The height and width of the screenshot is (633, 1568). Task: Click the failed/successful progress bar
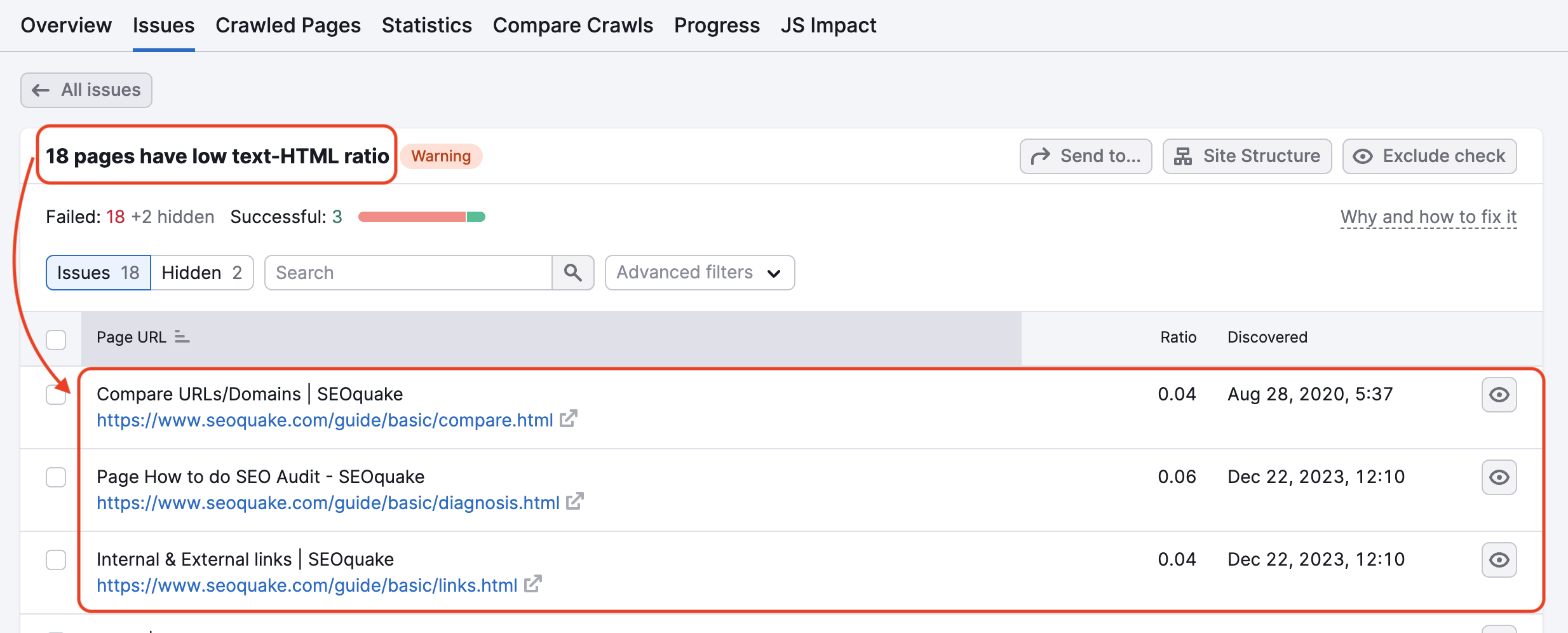coord(422,217)
